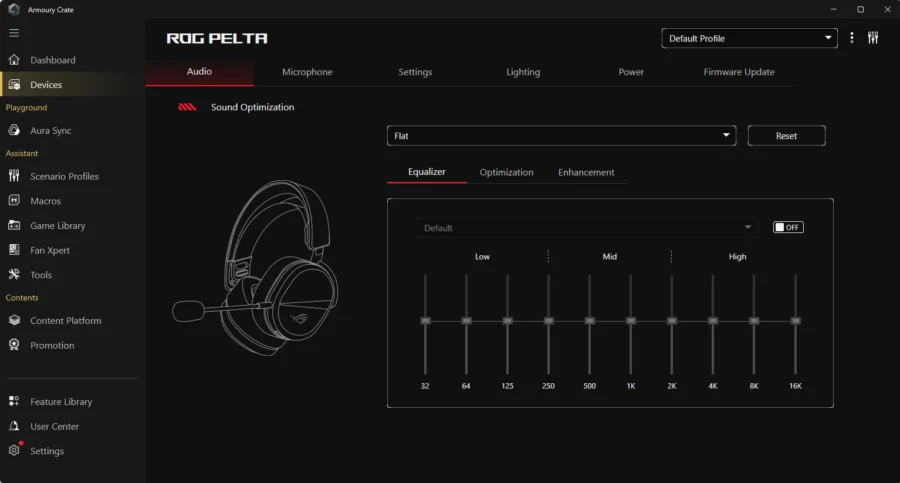The width and height of the screenshot is (900, 483).
Task: Select the Equalizer sub-tab
Action: (x=426, y=172)
